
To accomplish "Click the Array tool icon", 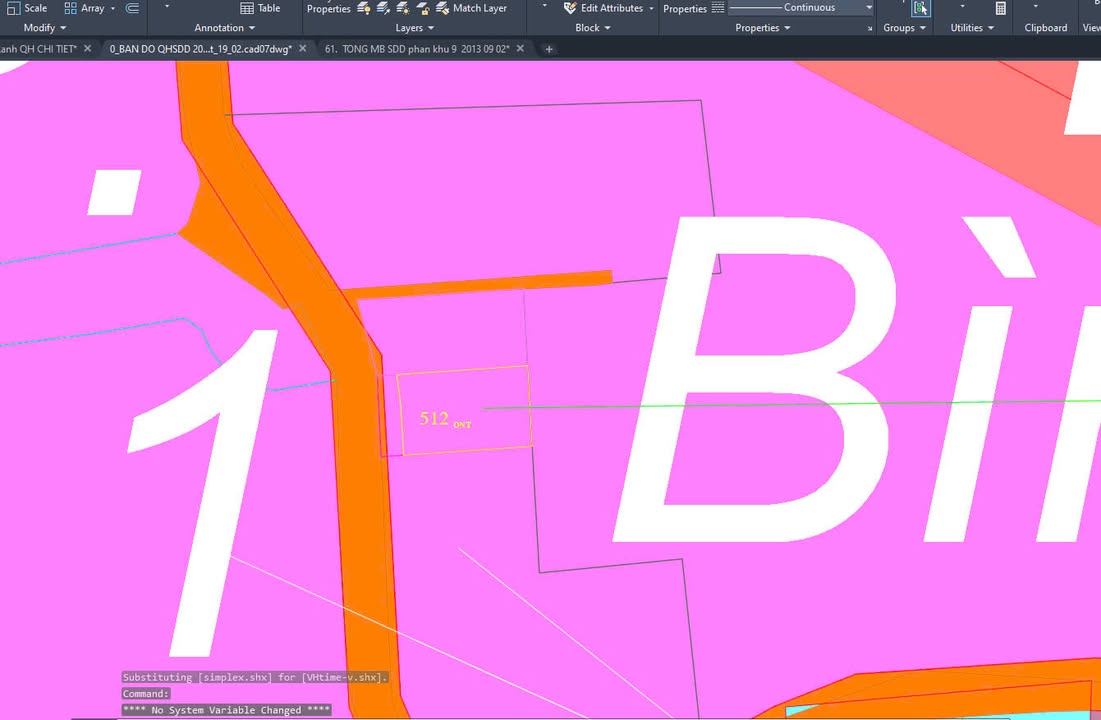I will click(x=71, y=8).
